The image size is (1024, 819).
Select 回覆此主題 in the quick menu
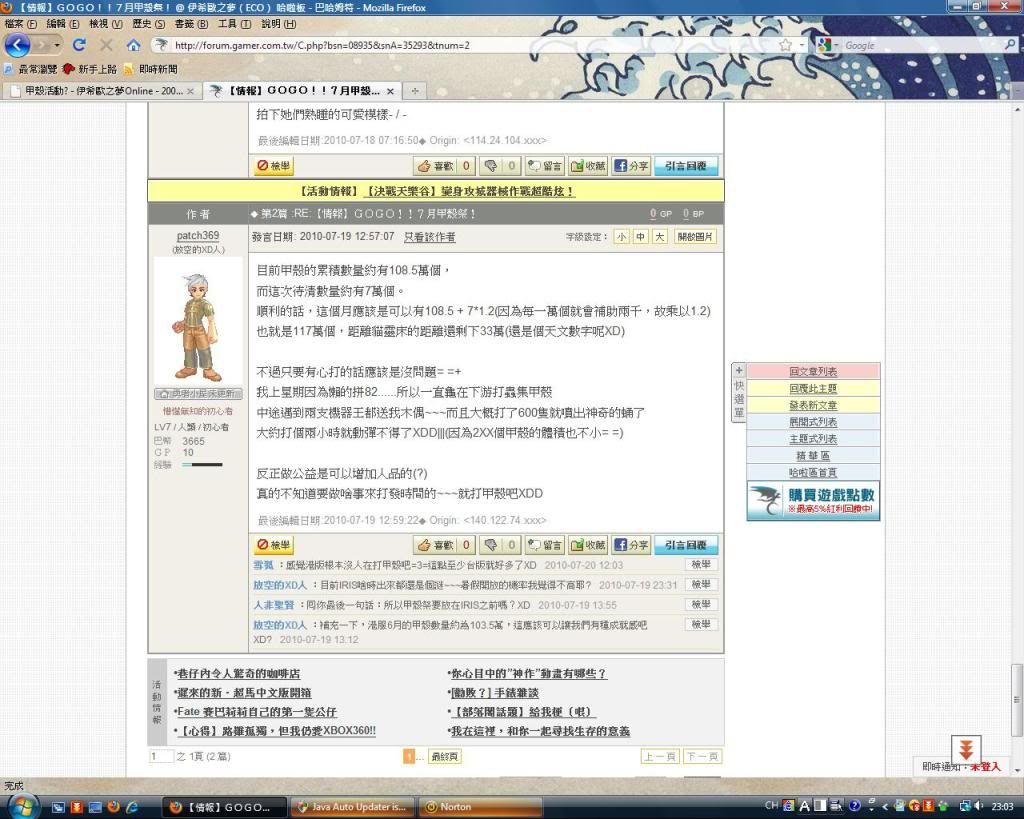click(x=813, y=388)
